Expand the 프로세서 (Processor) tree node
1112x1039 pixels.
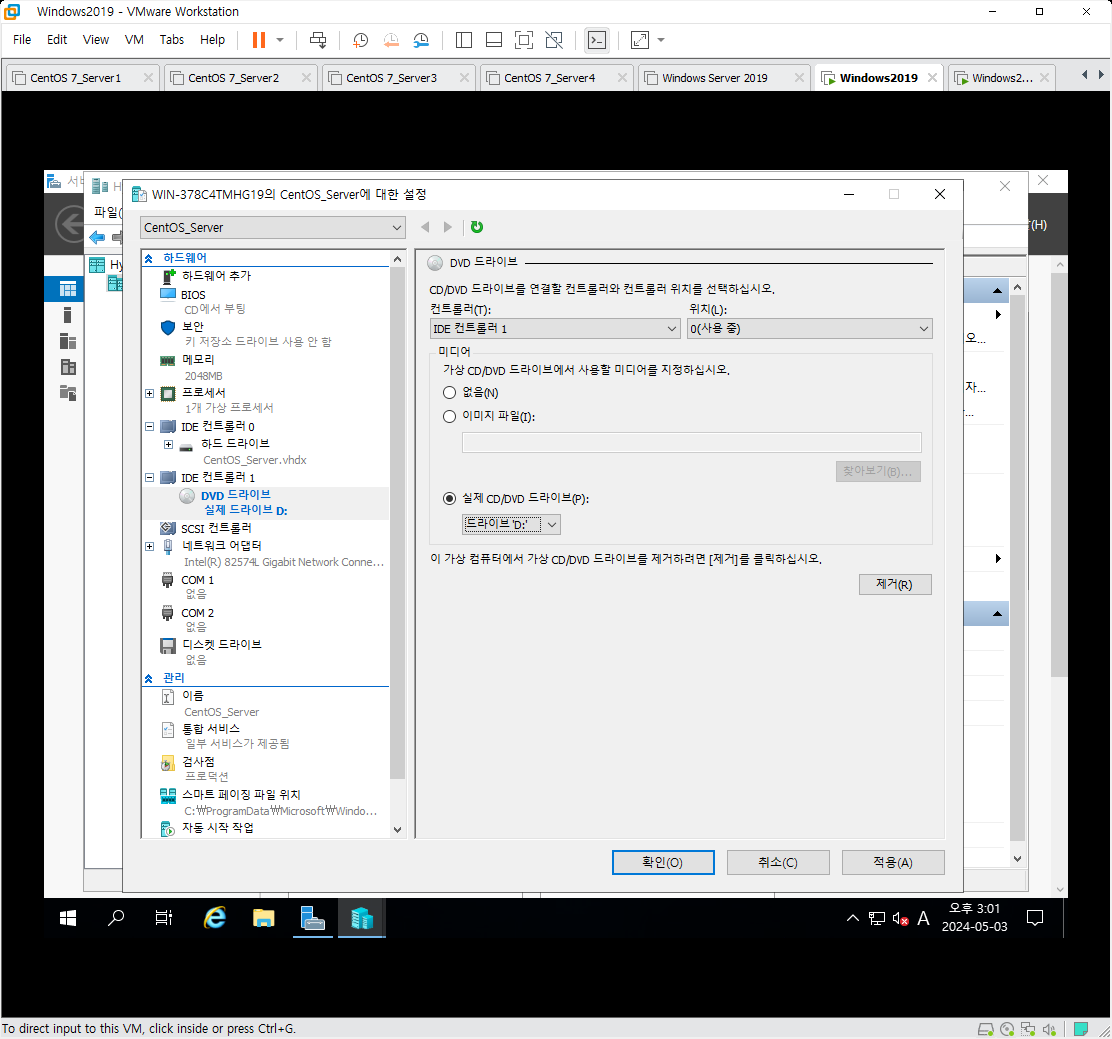[150, 394]
